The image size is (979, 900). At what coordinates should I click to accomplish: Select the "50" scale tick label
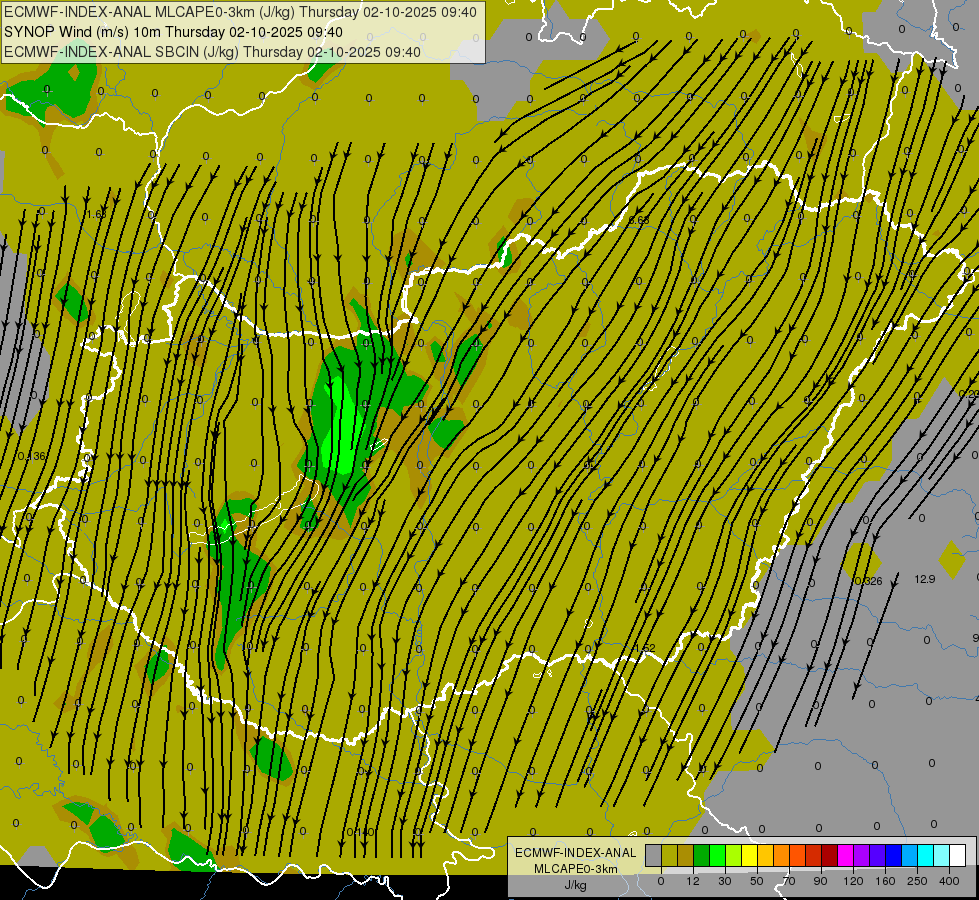757,881
